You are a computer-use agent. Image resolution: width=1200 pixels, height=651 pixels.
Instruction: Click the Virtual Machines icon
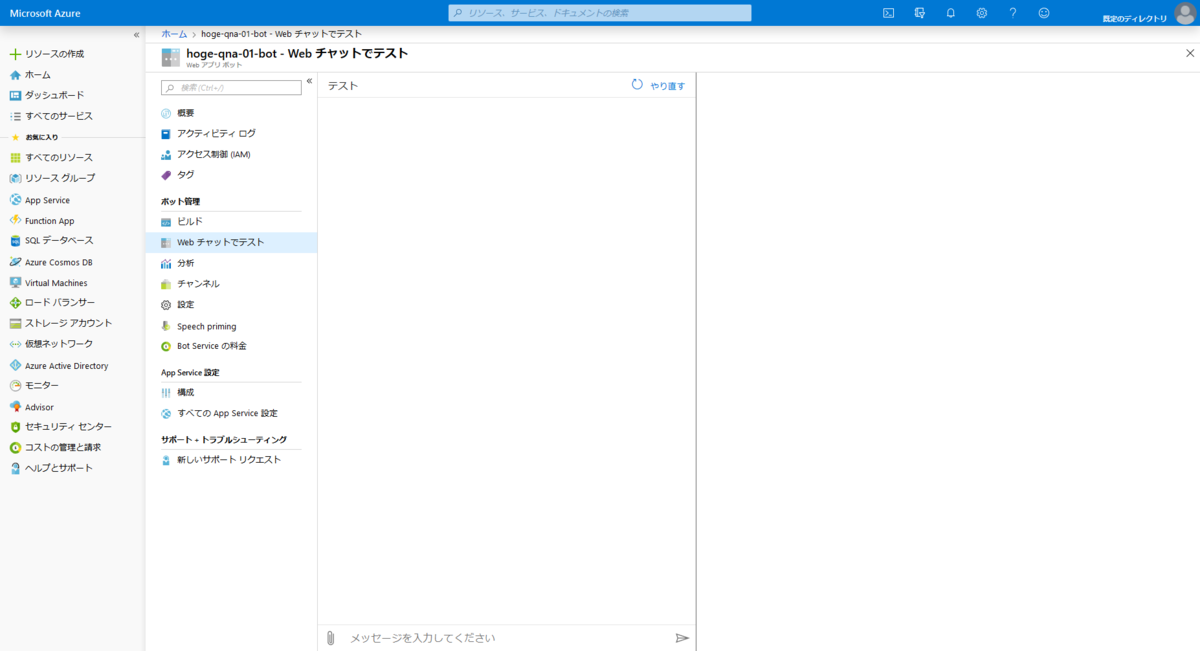pyautogui.click(x=15, y=283)
